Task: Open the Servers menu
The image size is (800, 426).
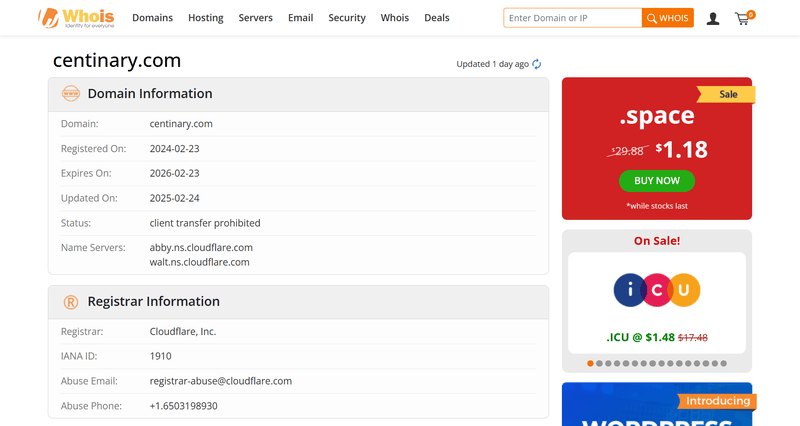Action: (256, 18)
